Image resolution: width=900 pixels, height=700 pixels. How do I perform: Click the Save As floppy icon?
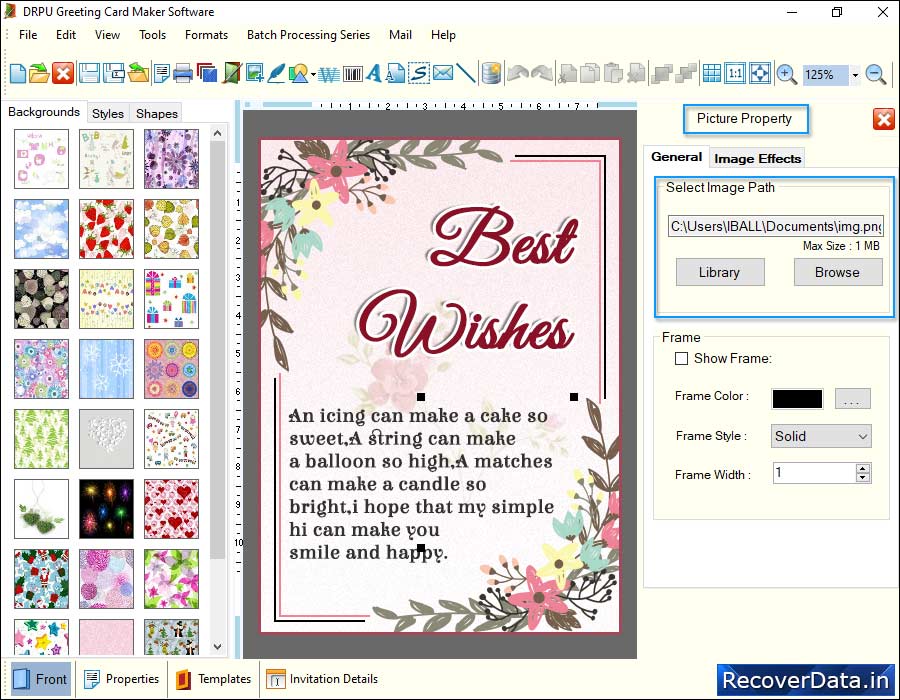[114, 73]
